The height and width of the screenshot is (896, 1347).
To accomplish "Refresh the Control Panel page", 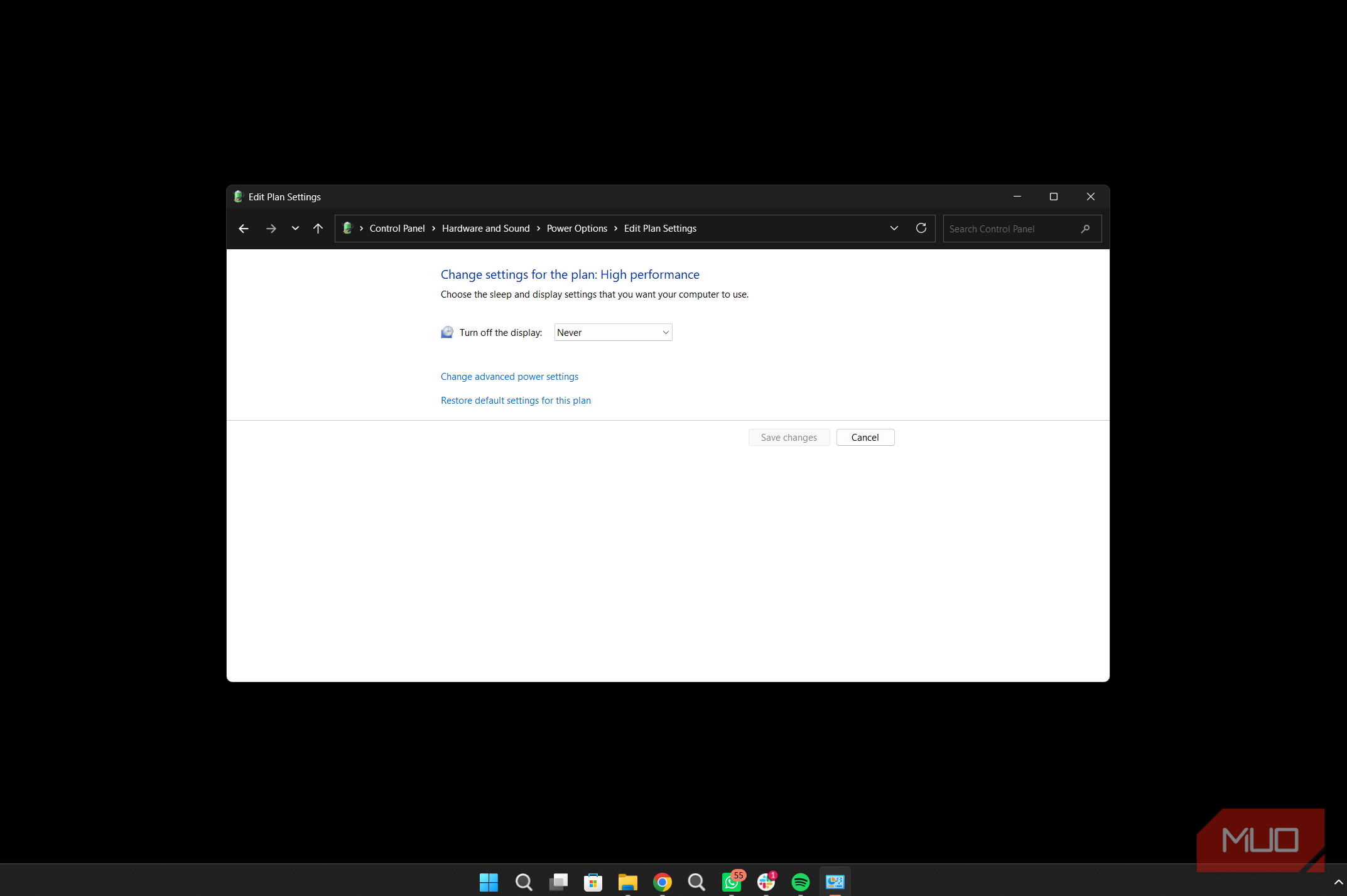I will coord(921,228).
